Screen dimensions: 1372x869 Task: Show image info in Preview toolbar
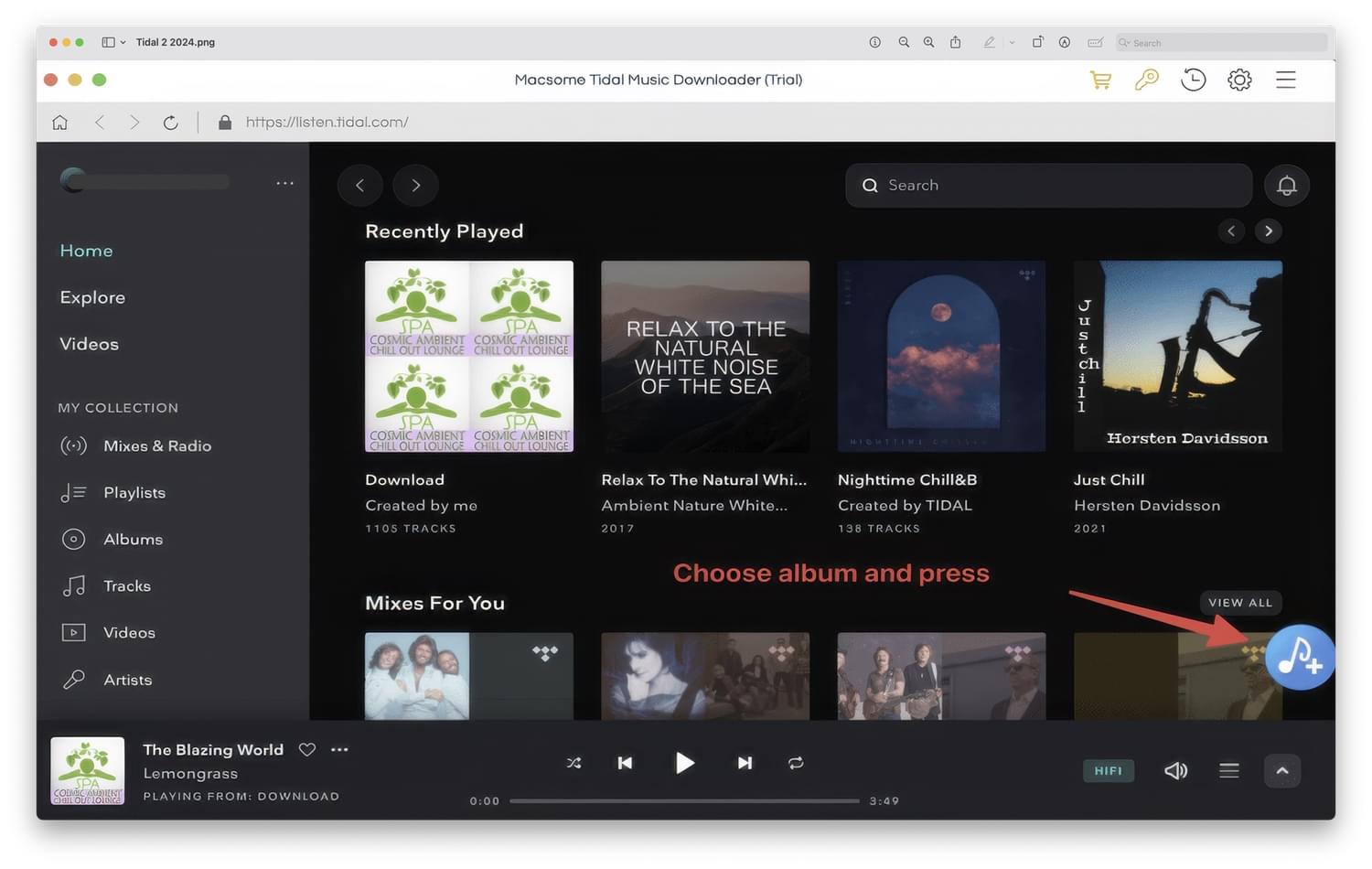point(875,42)
